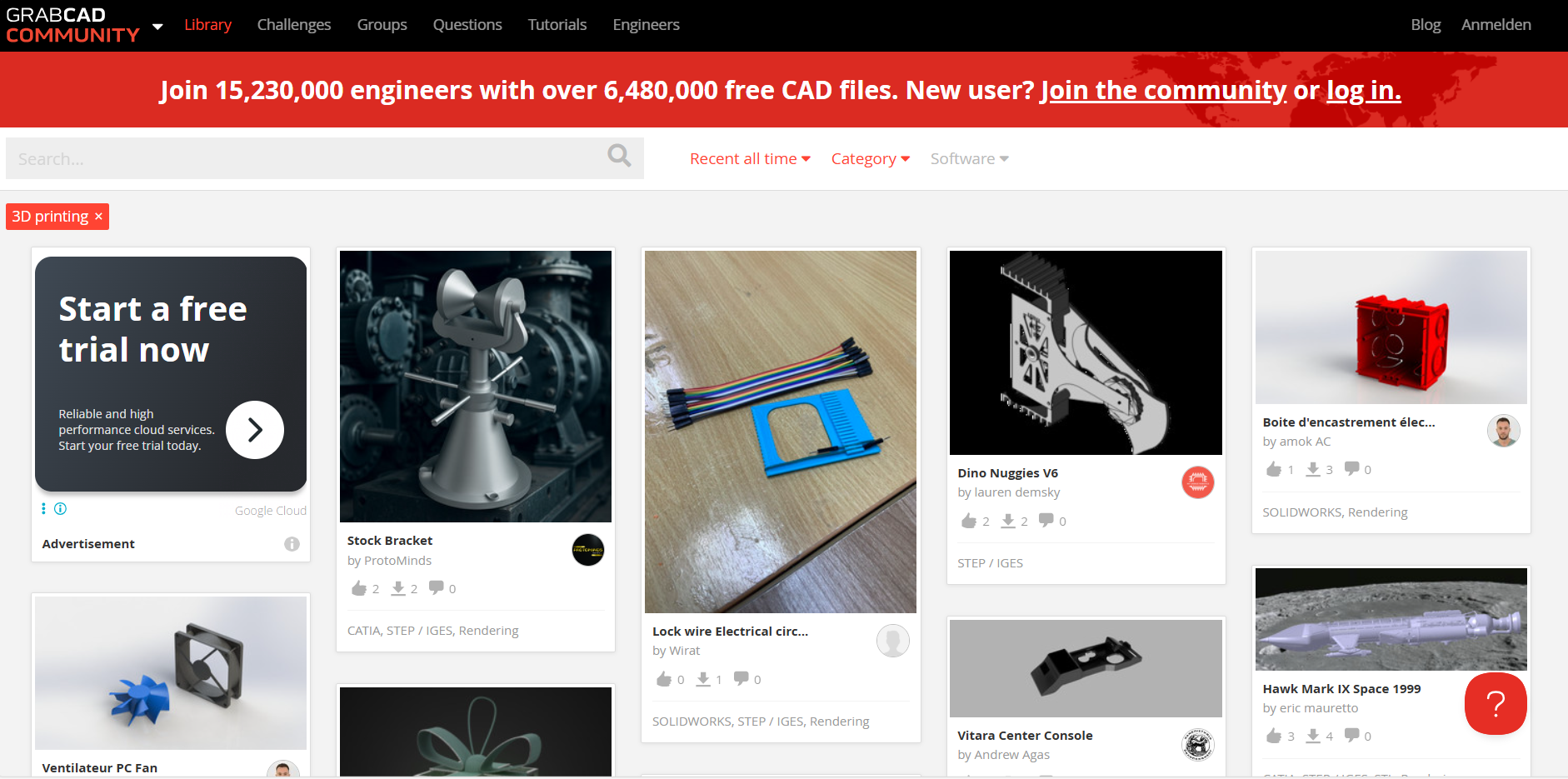Click the search magnifier icon
The width and height of the screenshot is (1568, 779).
pyautogui.click(x=619, y=156)
